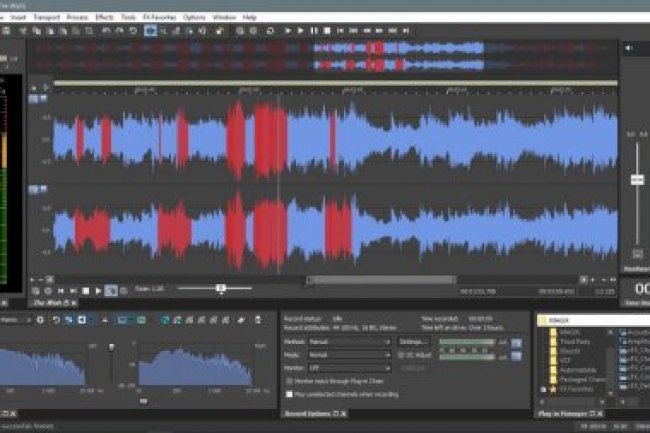The width and height of the screenshot is (650, 433).
Task: Click the Settings button in Record Options
Action: pos(413,341)
